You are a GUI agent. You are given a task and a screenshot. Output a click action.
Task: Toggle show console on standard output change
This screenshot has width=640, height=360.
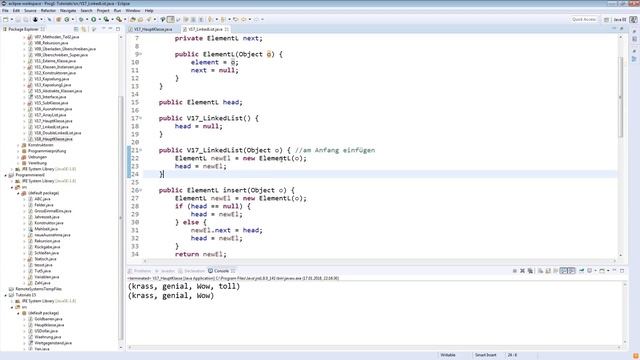coord(564,271)
